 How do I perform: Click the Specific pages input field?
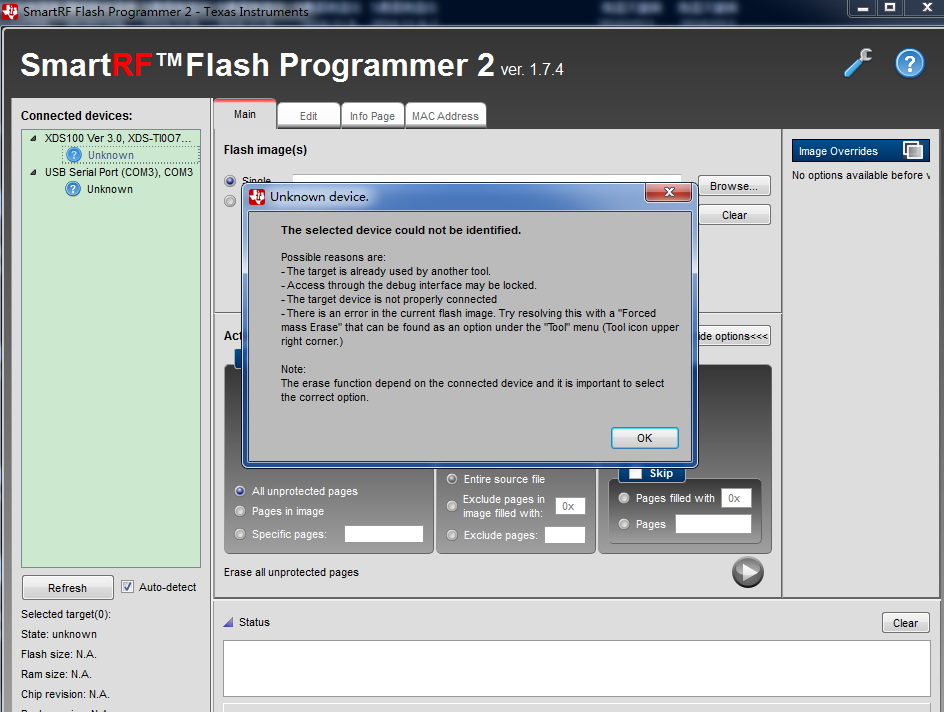(384, 534)
